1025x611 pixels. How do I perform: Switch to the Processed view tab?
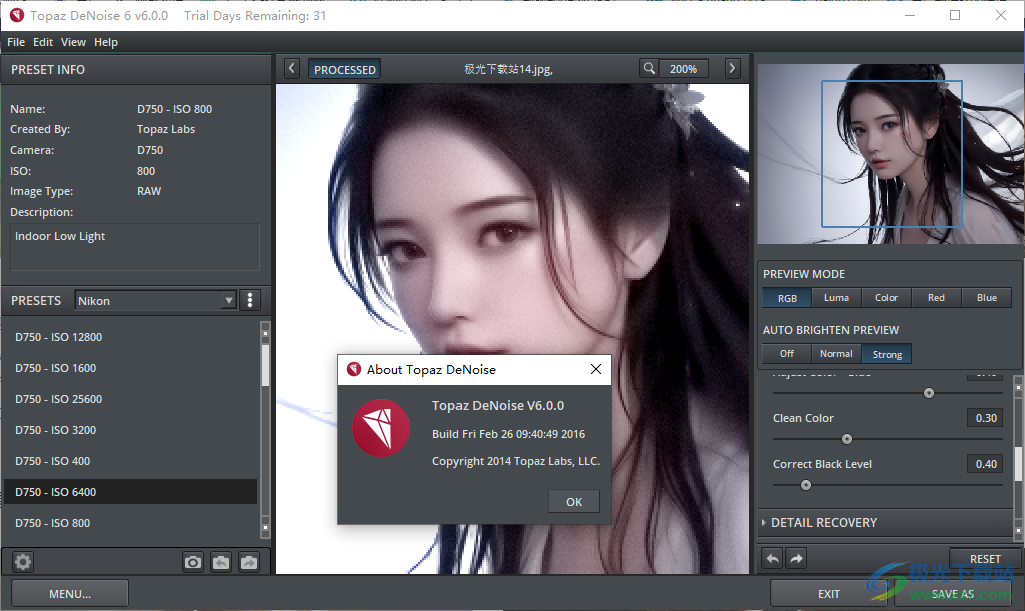(x=344, y=69)
